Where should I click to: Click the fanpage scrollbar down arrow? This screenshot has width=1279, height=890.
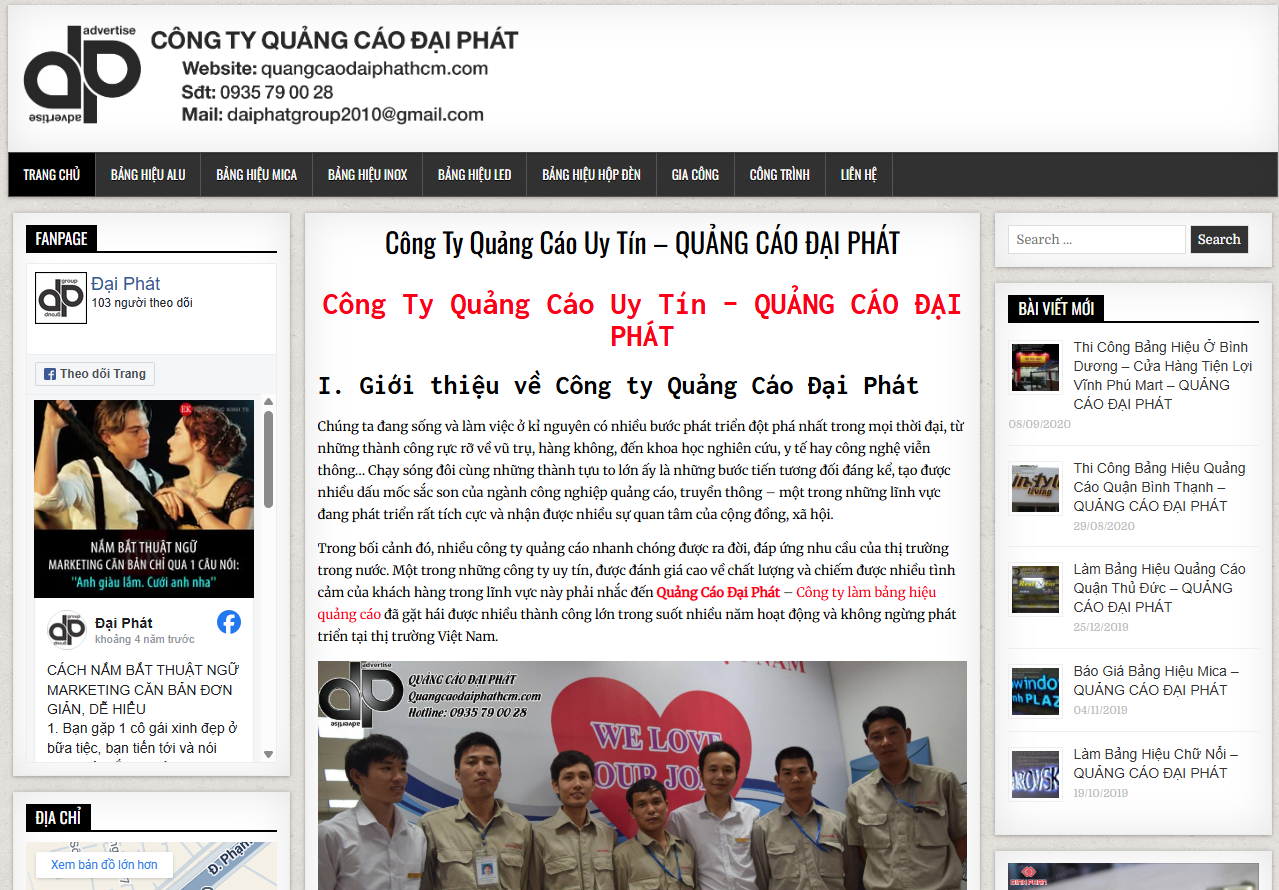(x=269, y=754)
